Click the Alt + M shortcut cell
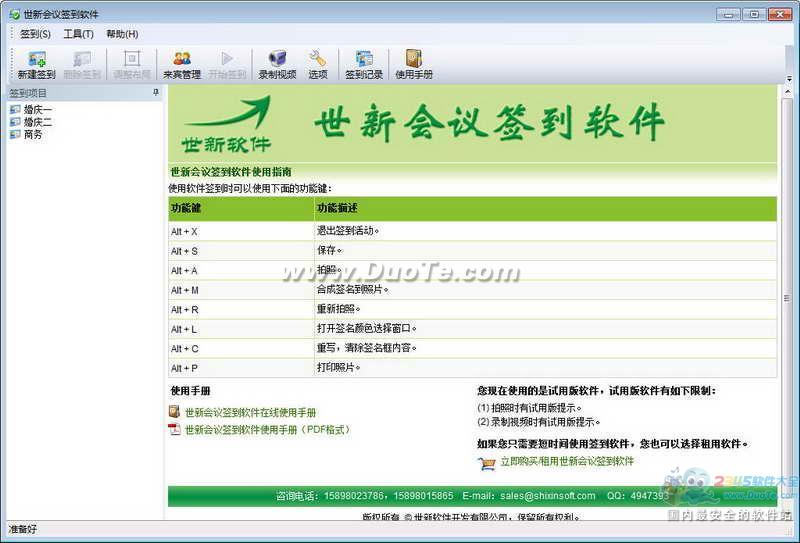The image size is (800, 543). pyautogui.click(x=241, y=290)
